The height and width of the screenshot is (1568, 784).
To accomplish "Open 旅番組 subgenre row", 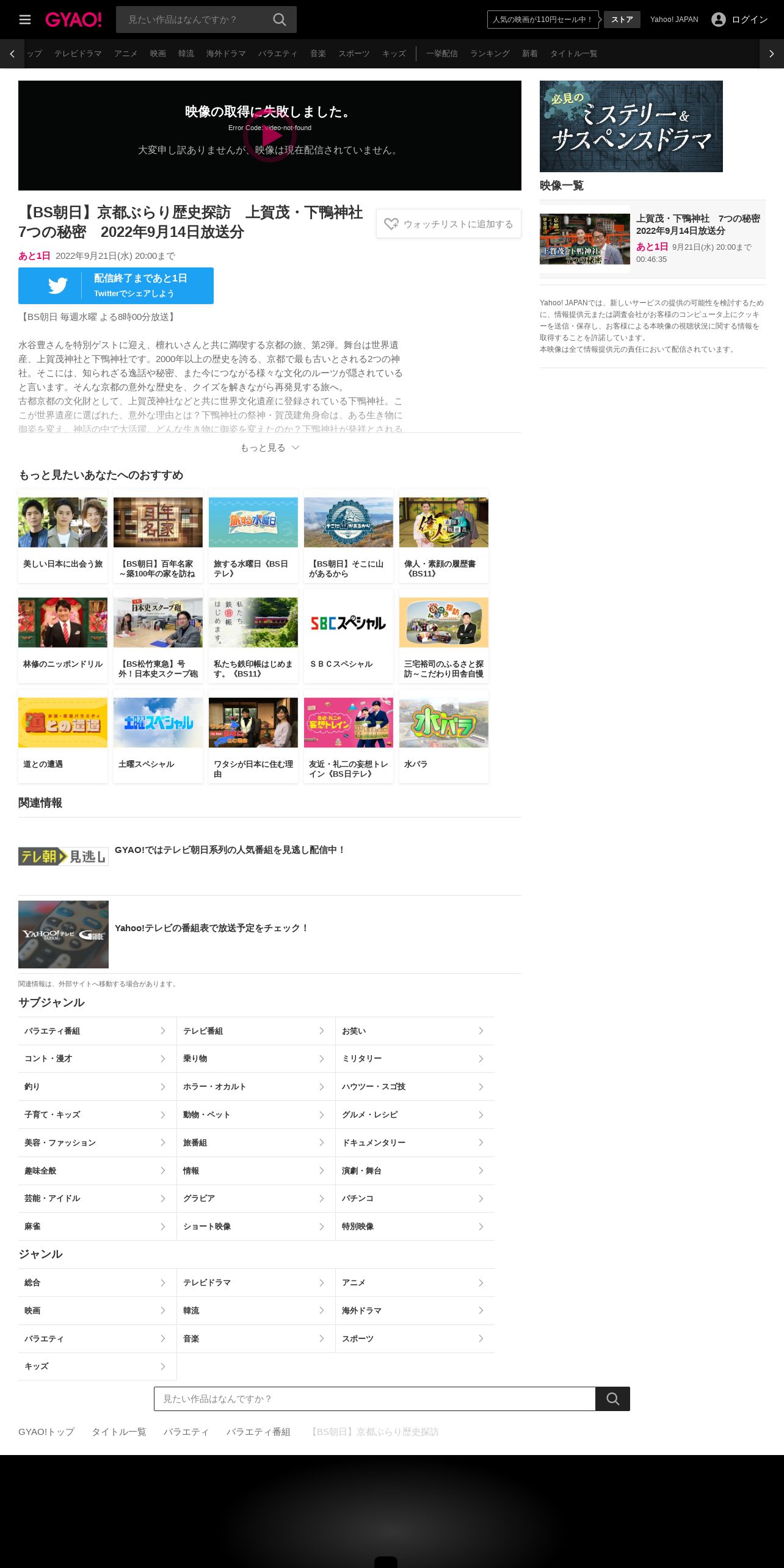I will 256,1142.
